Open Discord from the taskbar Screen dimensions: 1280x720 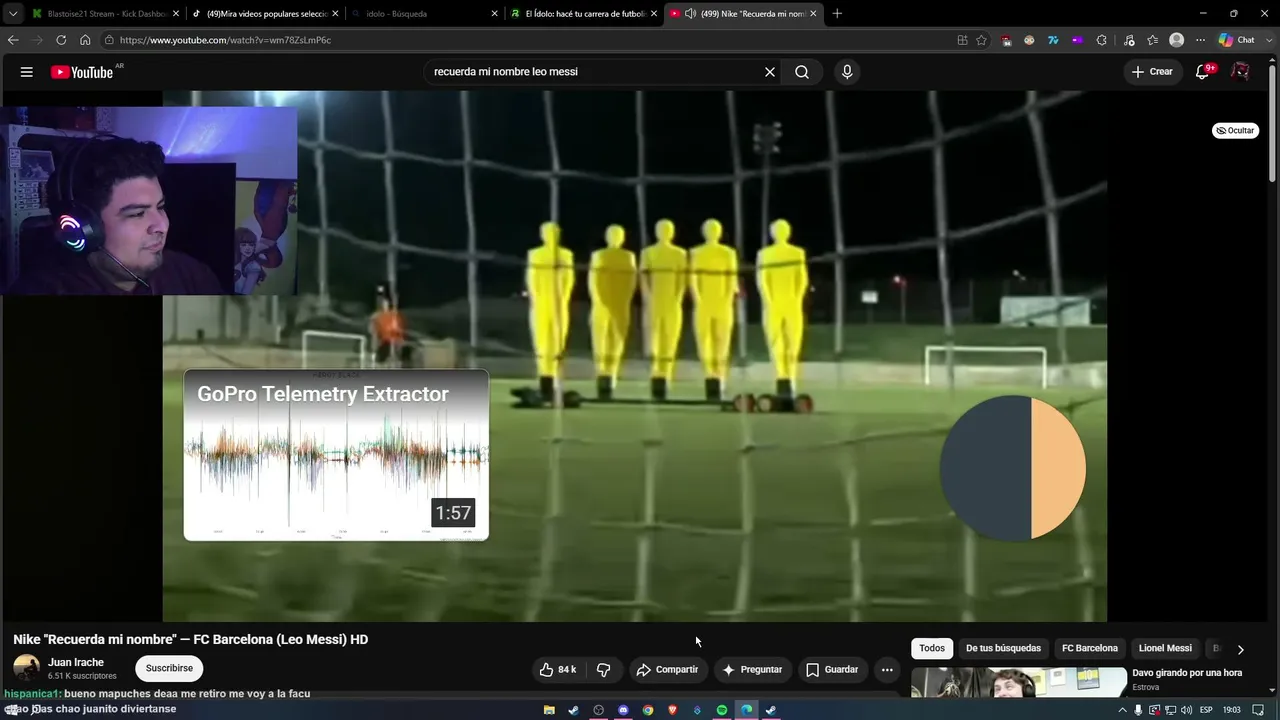click(x=623, y=710)
